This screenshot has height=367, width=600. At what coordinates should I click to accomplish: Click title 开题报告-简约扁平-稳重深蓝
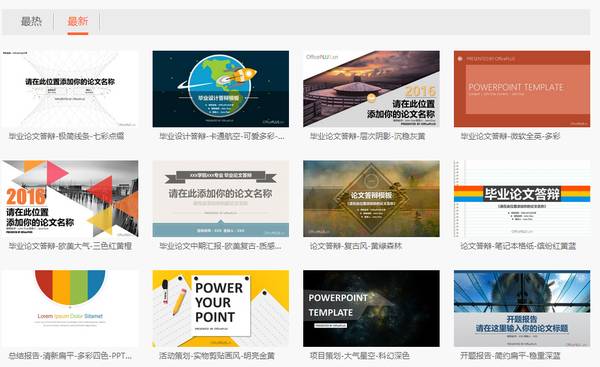(x=510, y=356)
